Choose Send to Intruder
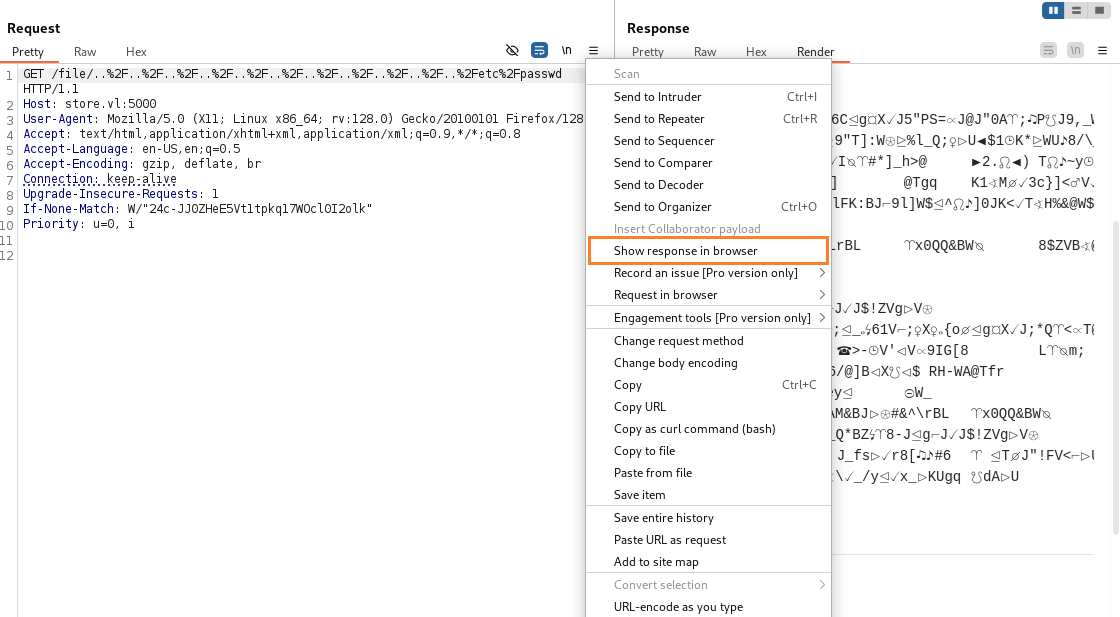The width and height of the screenshot is (1120, 617). tap(708, 96)
